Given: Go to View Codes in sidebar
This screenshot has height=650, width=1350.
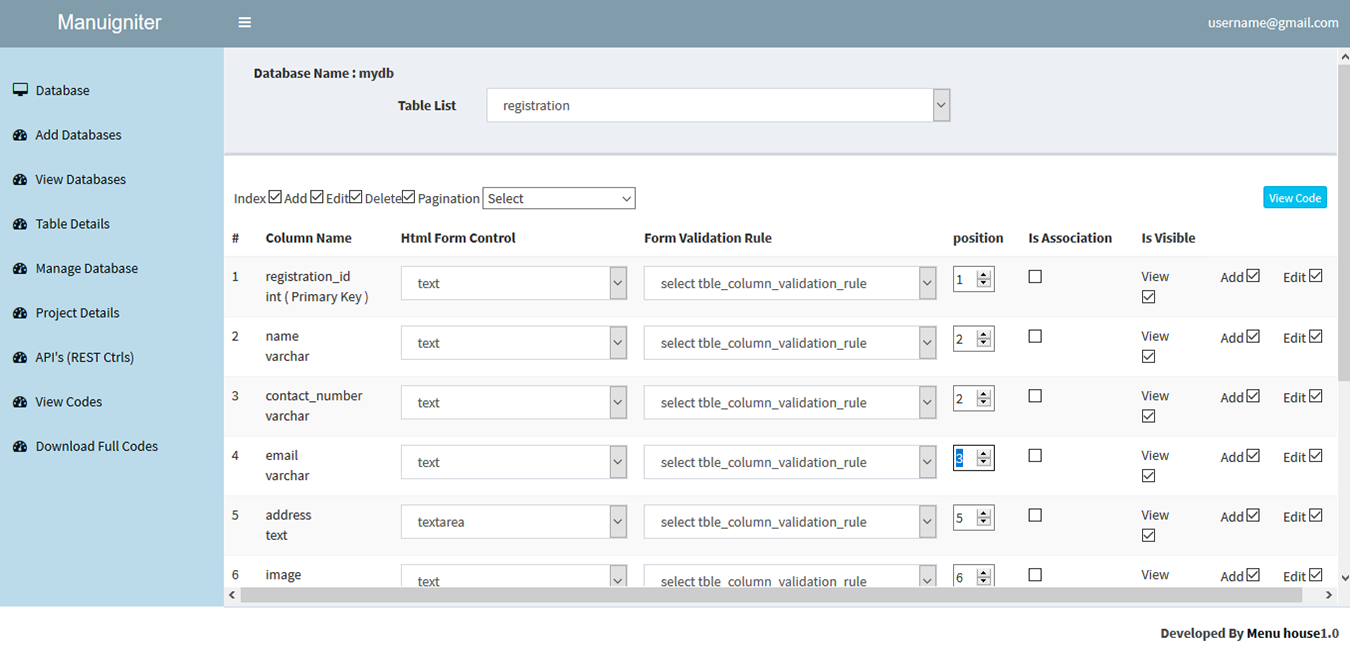Looking at the screenshot, I should click(68, 402).
